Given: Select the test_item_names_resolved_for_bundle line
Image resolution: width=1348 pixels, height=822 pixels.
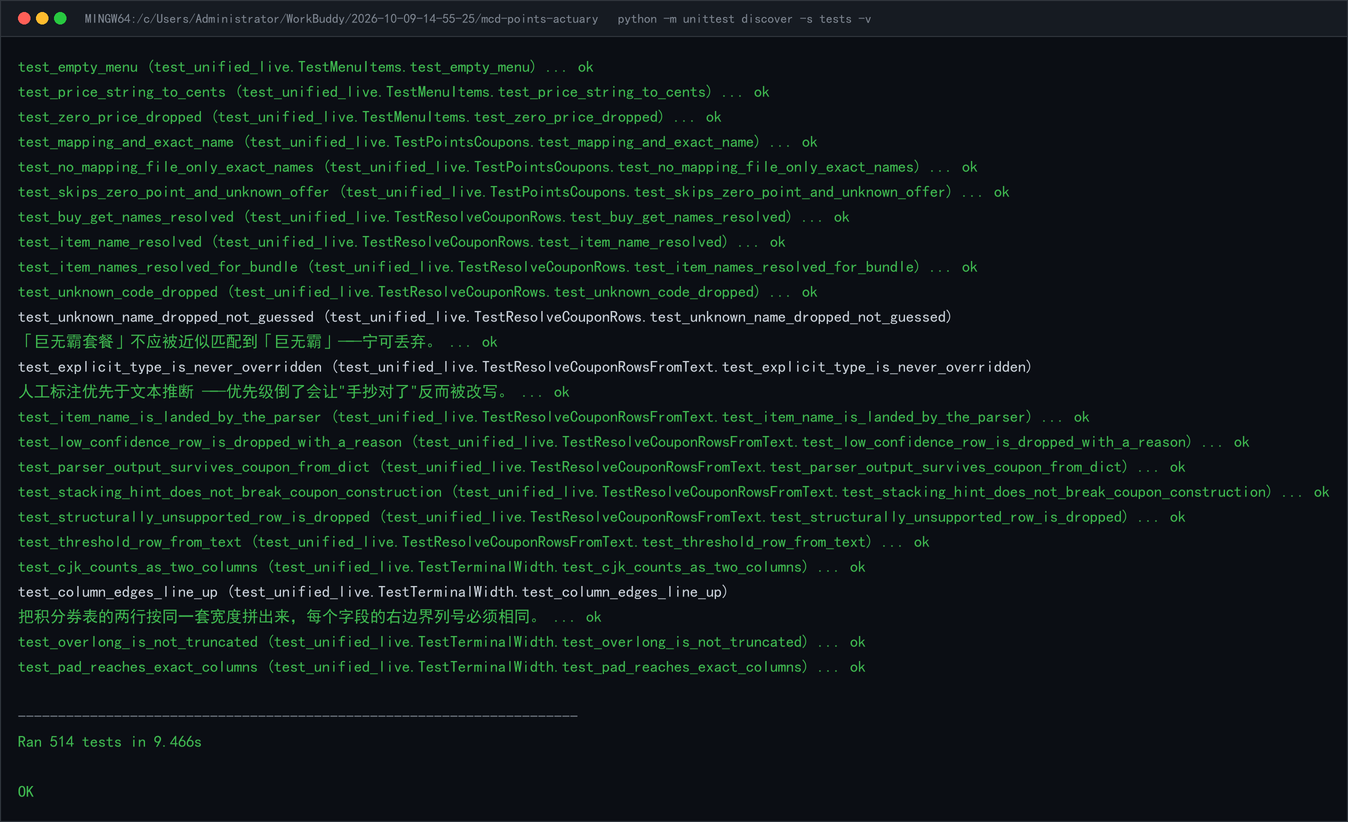Looking at the screenshot, I should (x=497, y=267).
